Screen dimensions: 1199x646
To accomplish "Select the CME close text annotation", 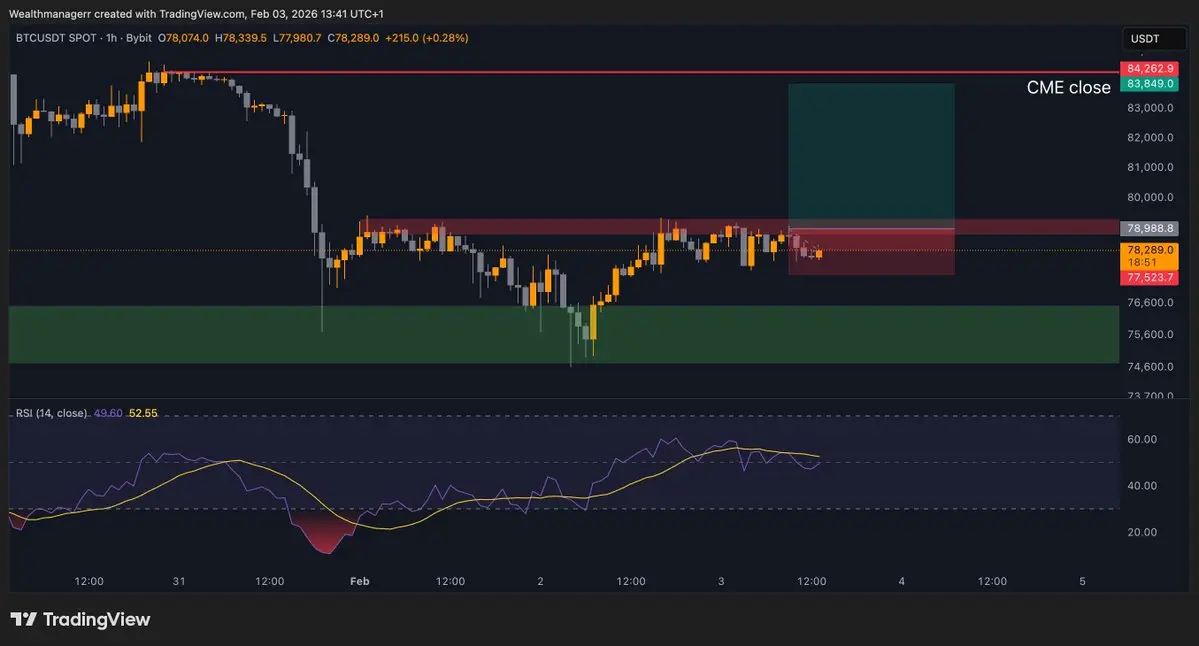I will click(x=1068, y=88).
